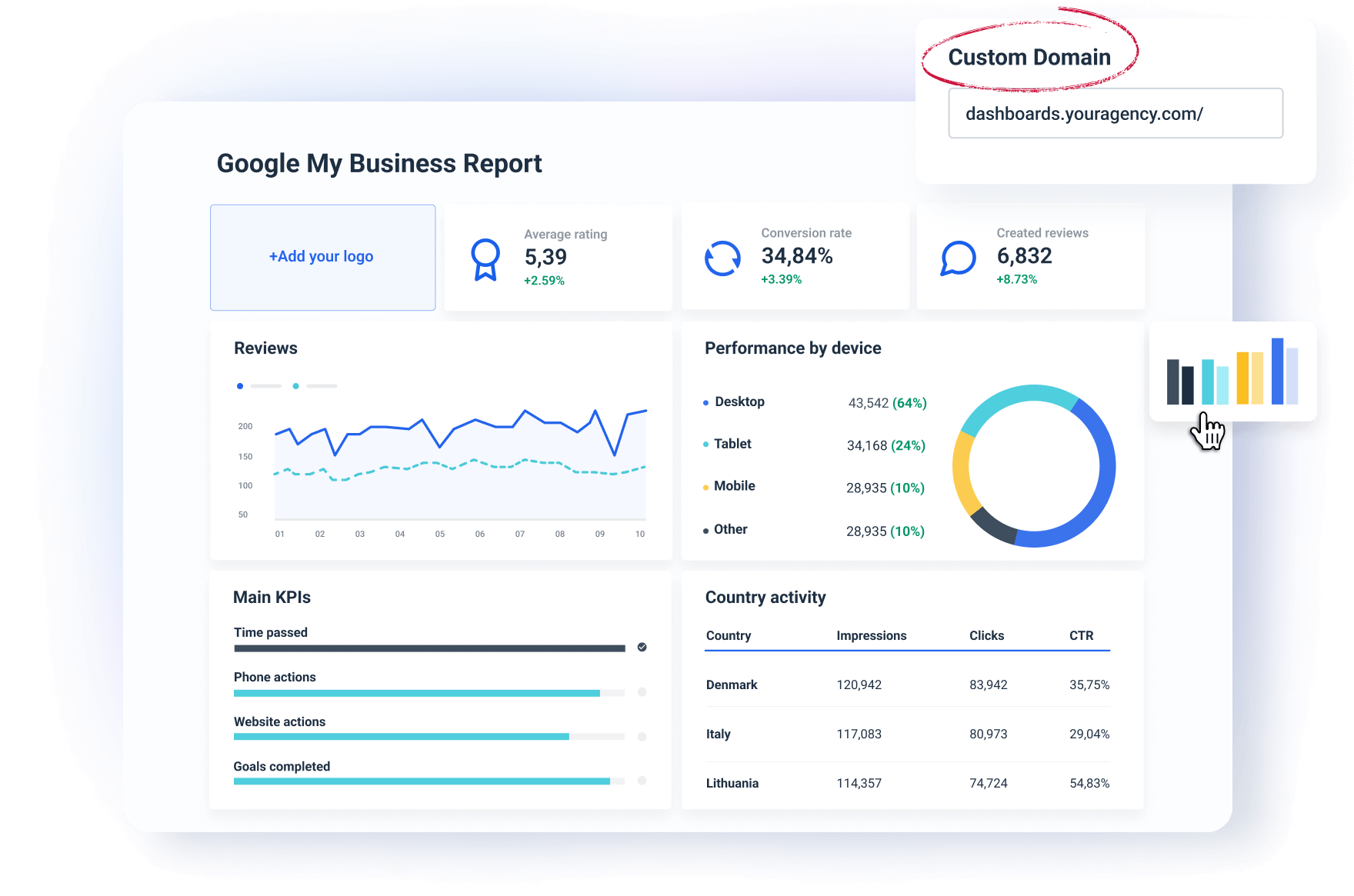
Task: Select the Denmark row in Country activity
Action: tap(732, 684)
